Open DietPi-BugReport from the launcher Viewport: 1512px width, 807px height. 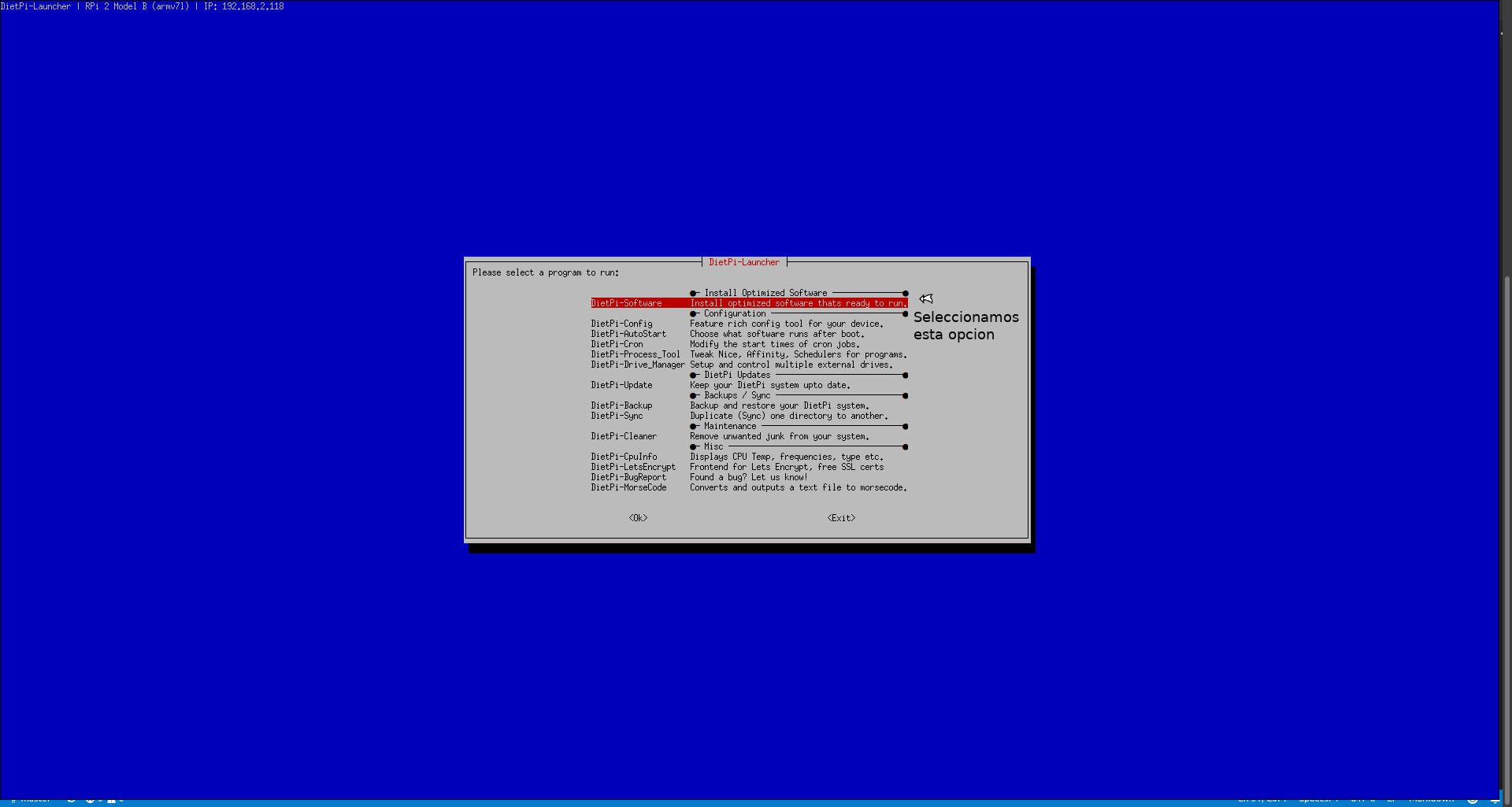click(x=628, y=477)
